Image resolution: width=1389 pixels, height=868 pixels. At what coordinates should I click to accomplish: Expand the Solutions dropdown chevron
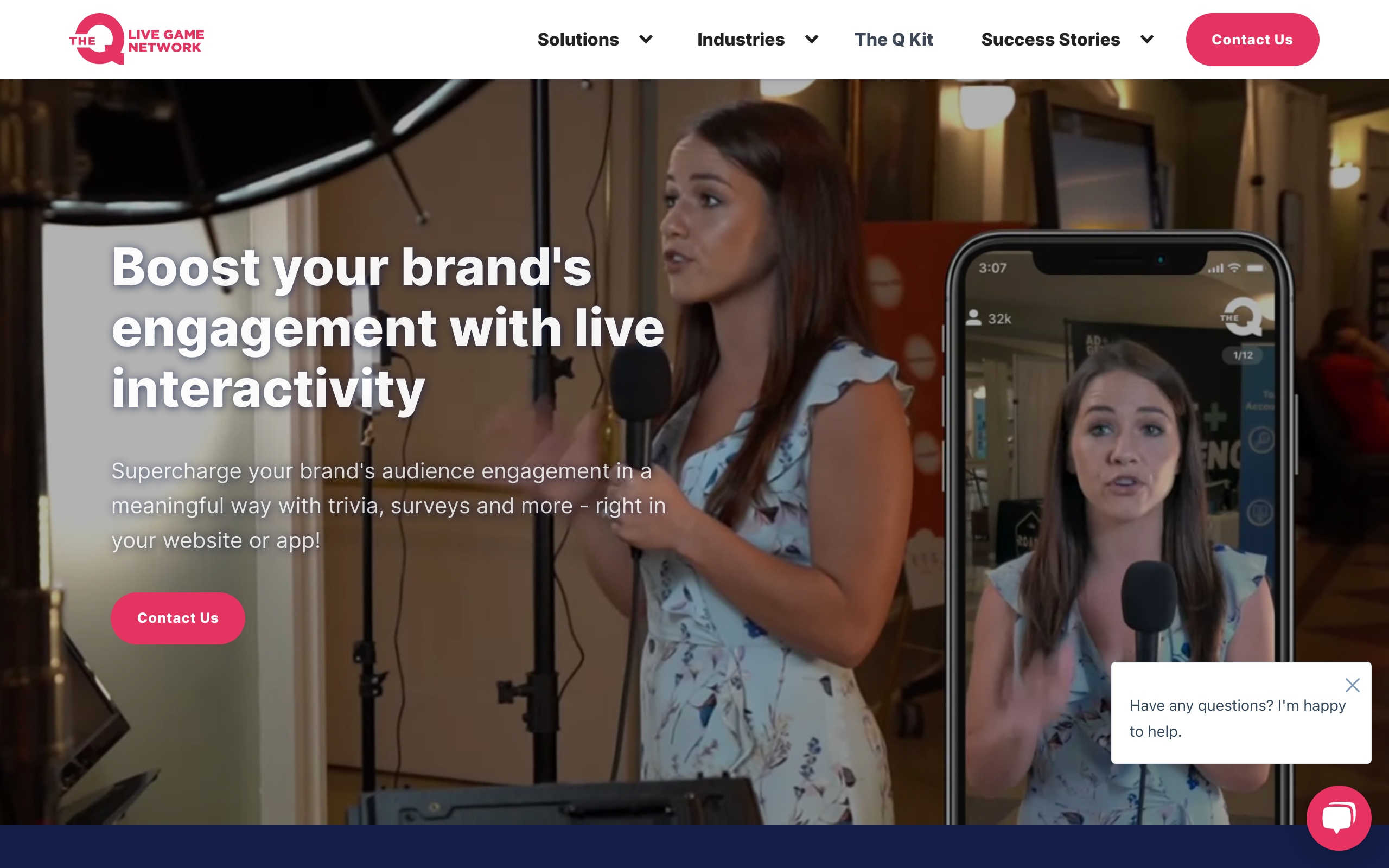coord(646,39)
